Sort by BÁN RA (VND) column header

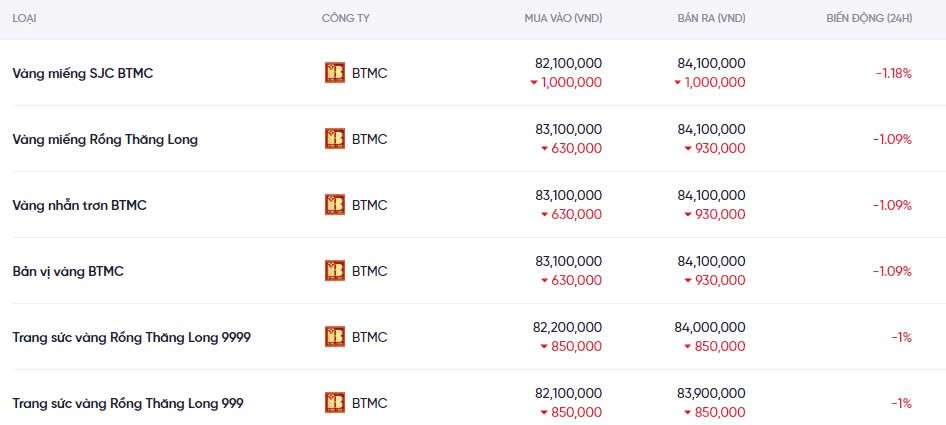pyautogui.click(x=711, y=19)
